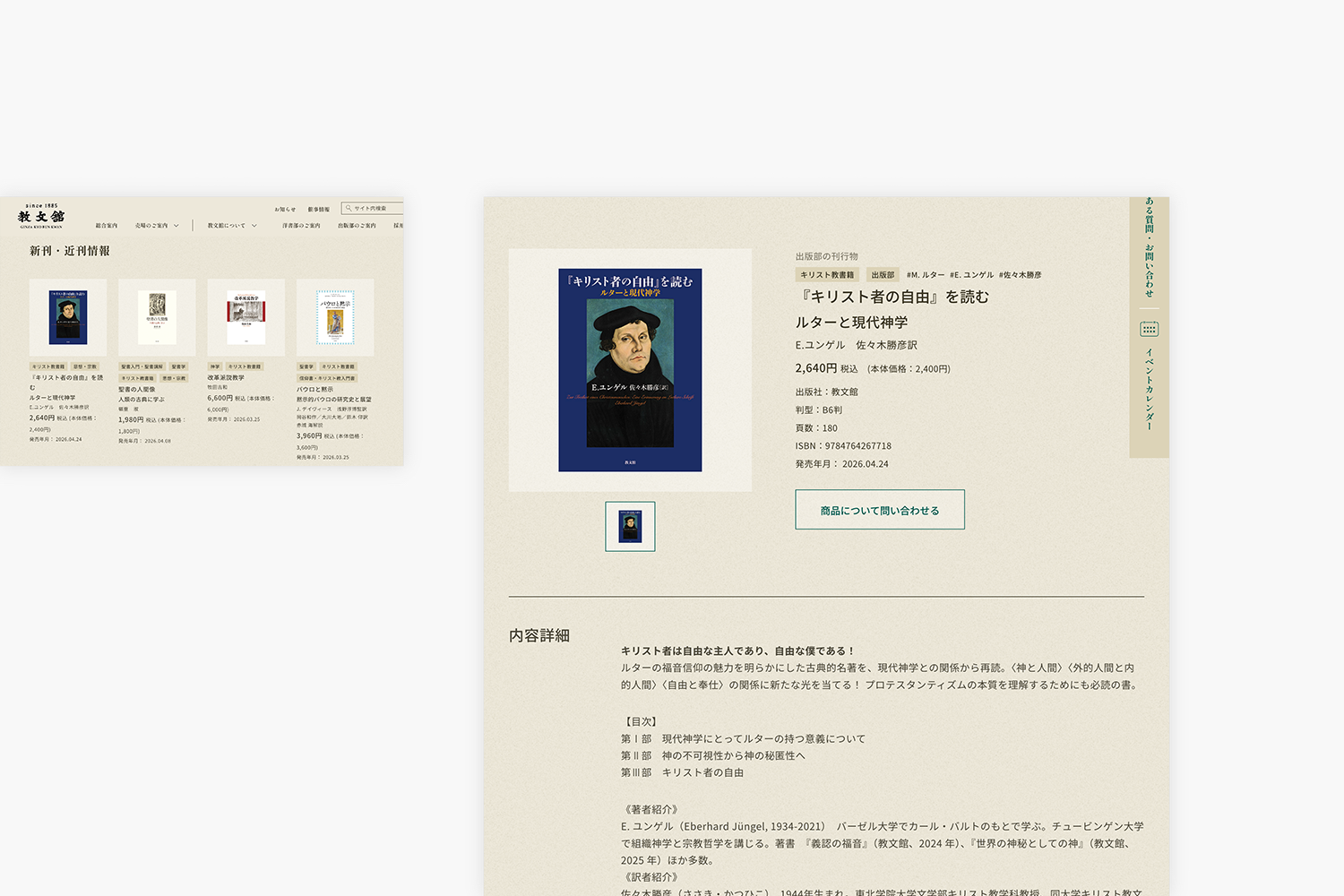Click the magnifier icon in site search
The height and width of the screenshot is (896, 1344).
(x=349, y=208)
